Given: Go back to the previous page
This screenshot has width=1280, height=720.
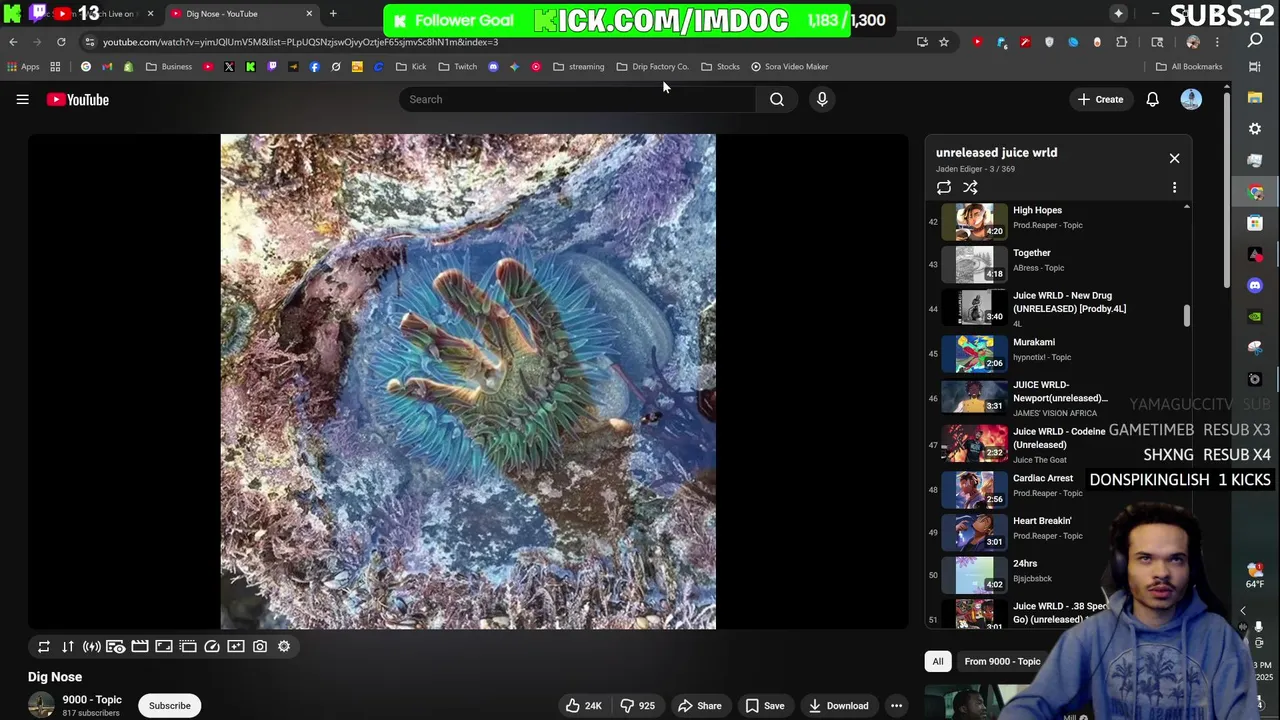Looking at the screenshot, I should point(13,42).
